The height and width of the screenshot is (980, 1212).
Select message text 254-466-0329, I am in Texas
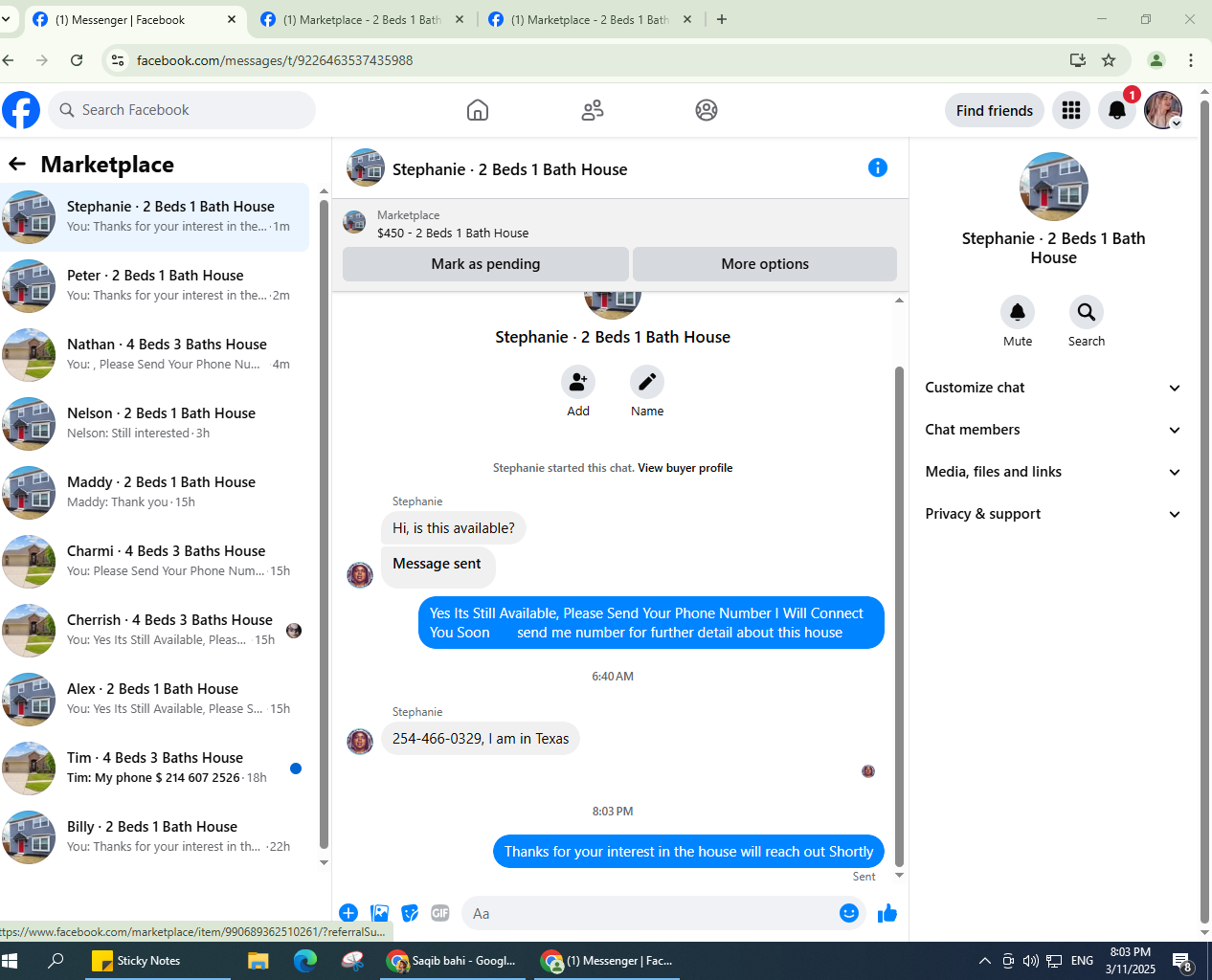click(481, 739)
